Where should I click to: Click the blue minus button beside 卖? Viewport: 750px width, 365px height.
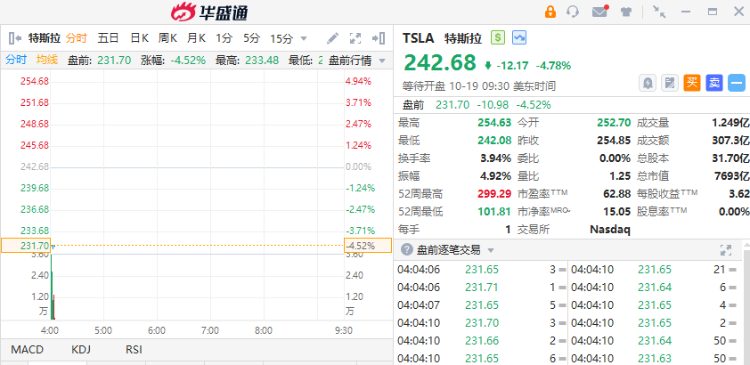(x=737, y=83)
